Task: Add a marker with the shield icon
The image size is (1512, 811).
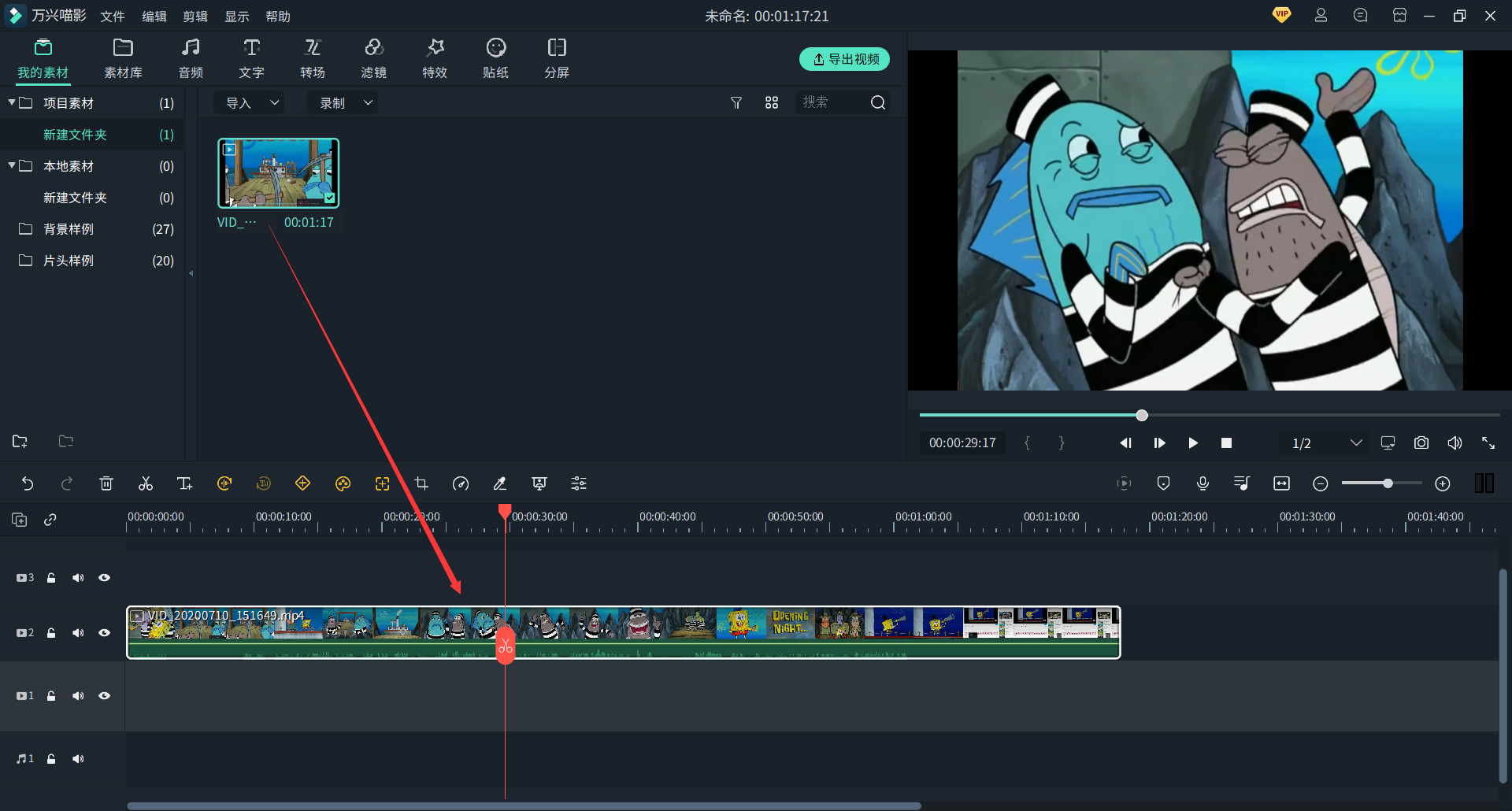Action: pos(1163,483)
